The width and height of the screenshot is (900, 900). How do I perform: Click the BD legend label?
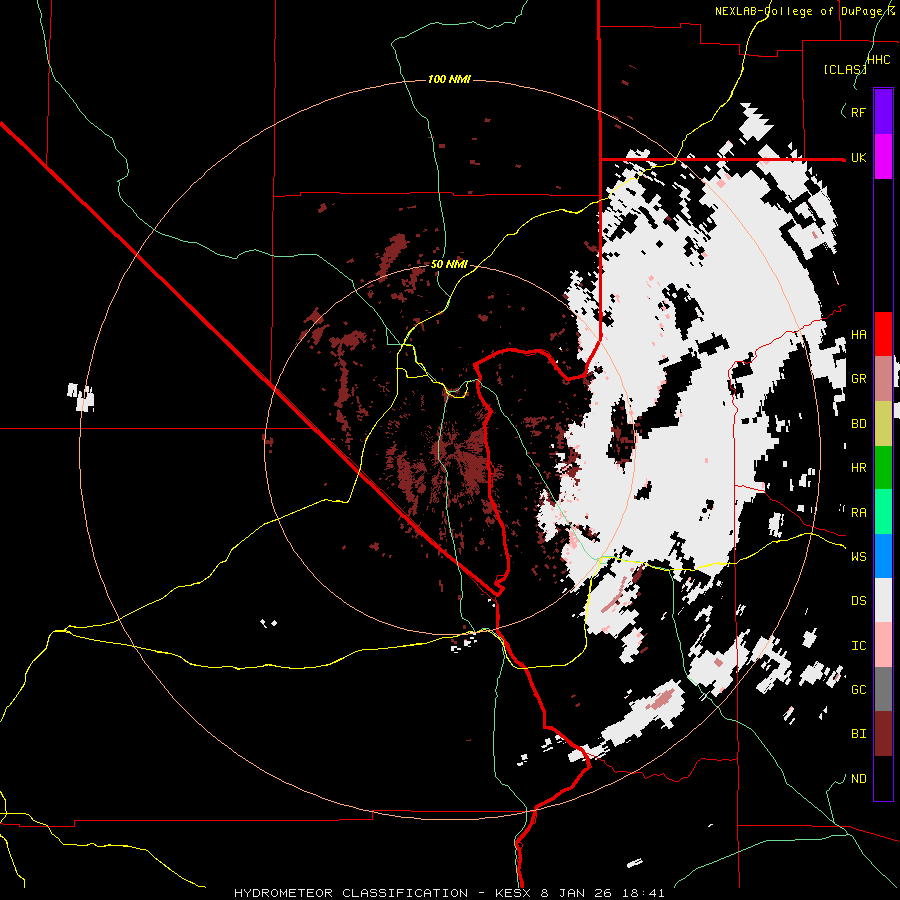(x=858, y=424)
